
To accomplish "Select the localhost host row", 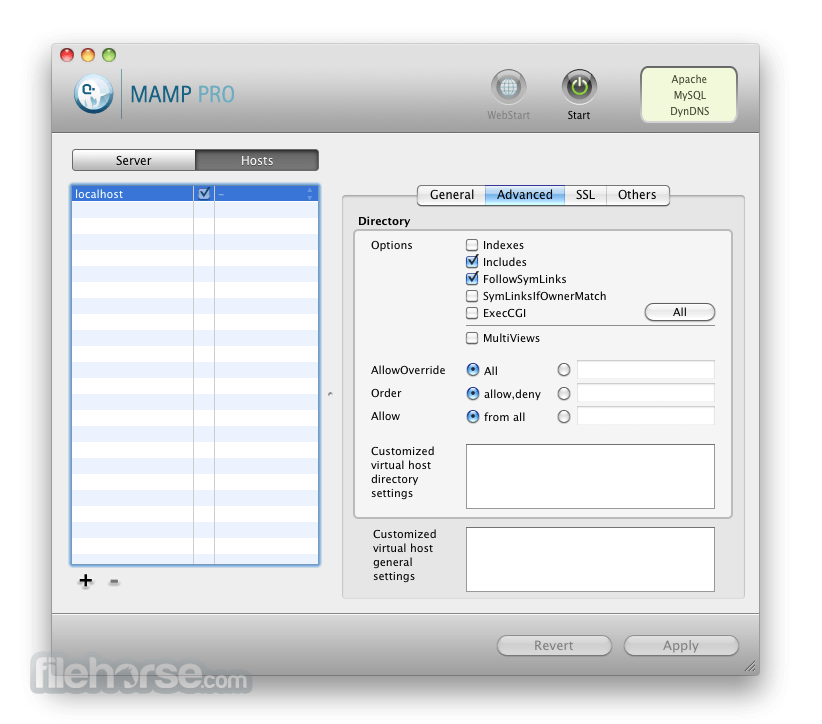I will click(x=195, y=193).
